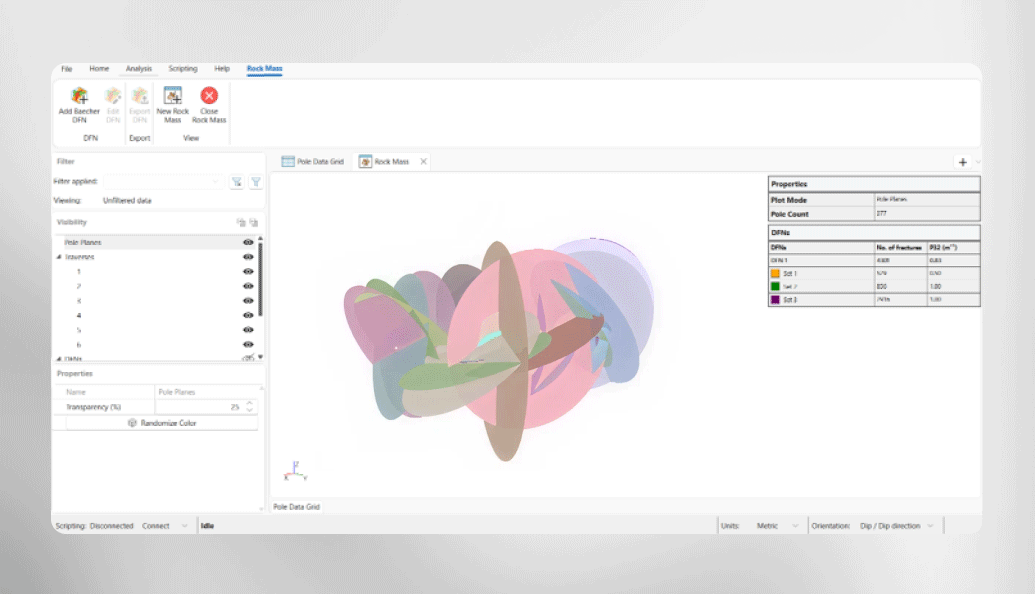Image resolution: width=1035 pixels, height=594 pixels.
Task: Click the Visibility list scroll-down arrow
Action: tap(261, 356)
